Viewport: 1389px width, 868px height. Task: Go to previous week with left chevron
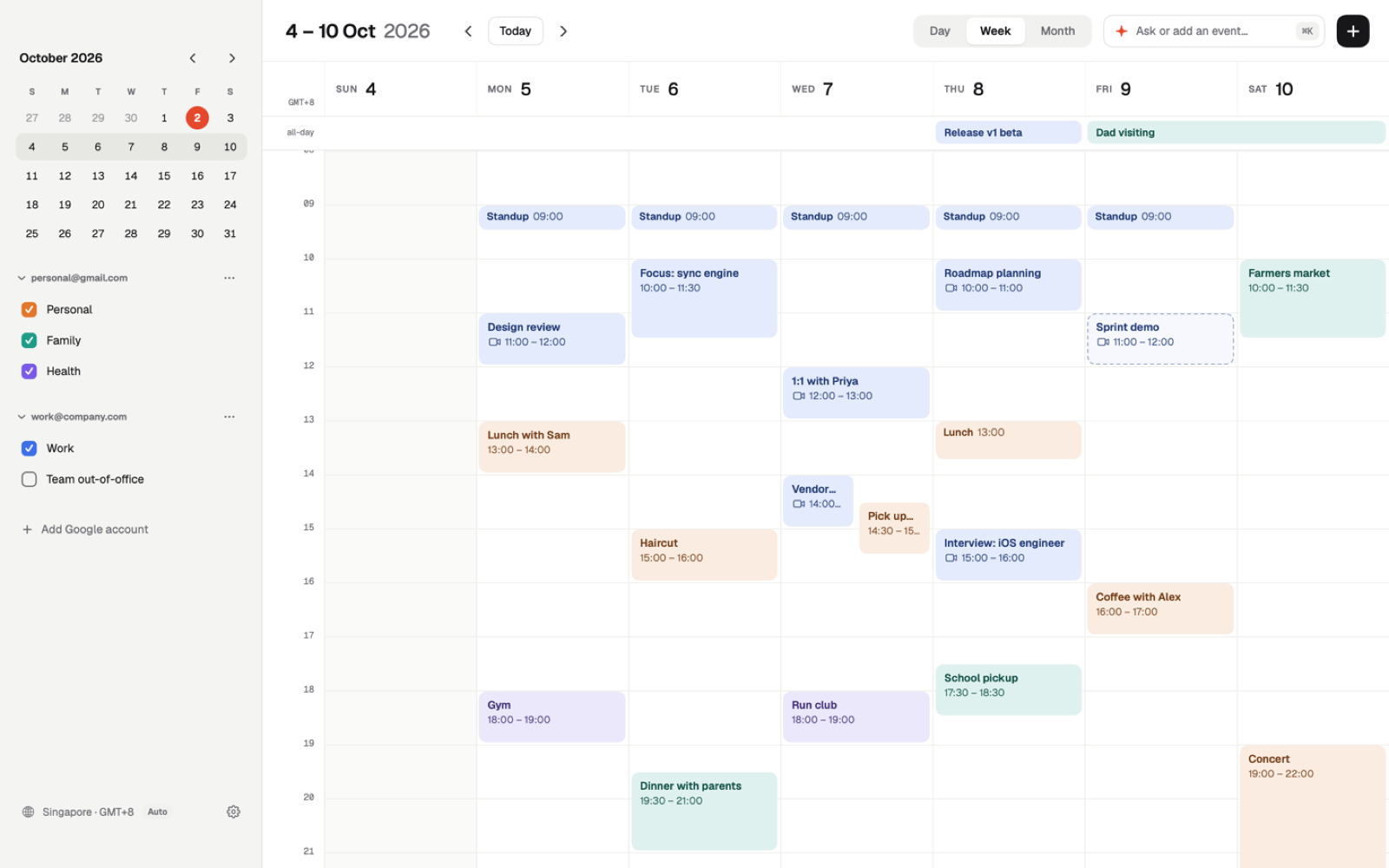468,31
